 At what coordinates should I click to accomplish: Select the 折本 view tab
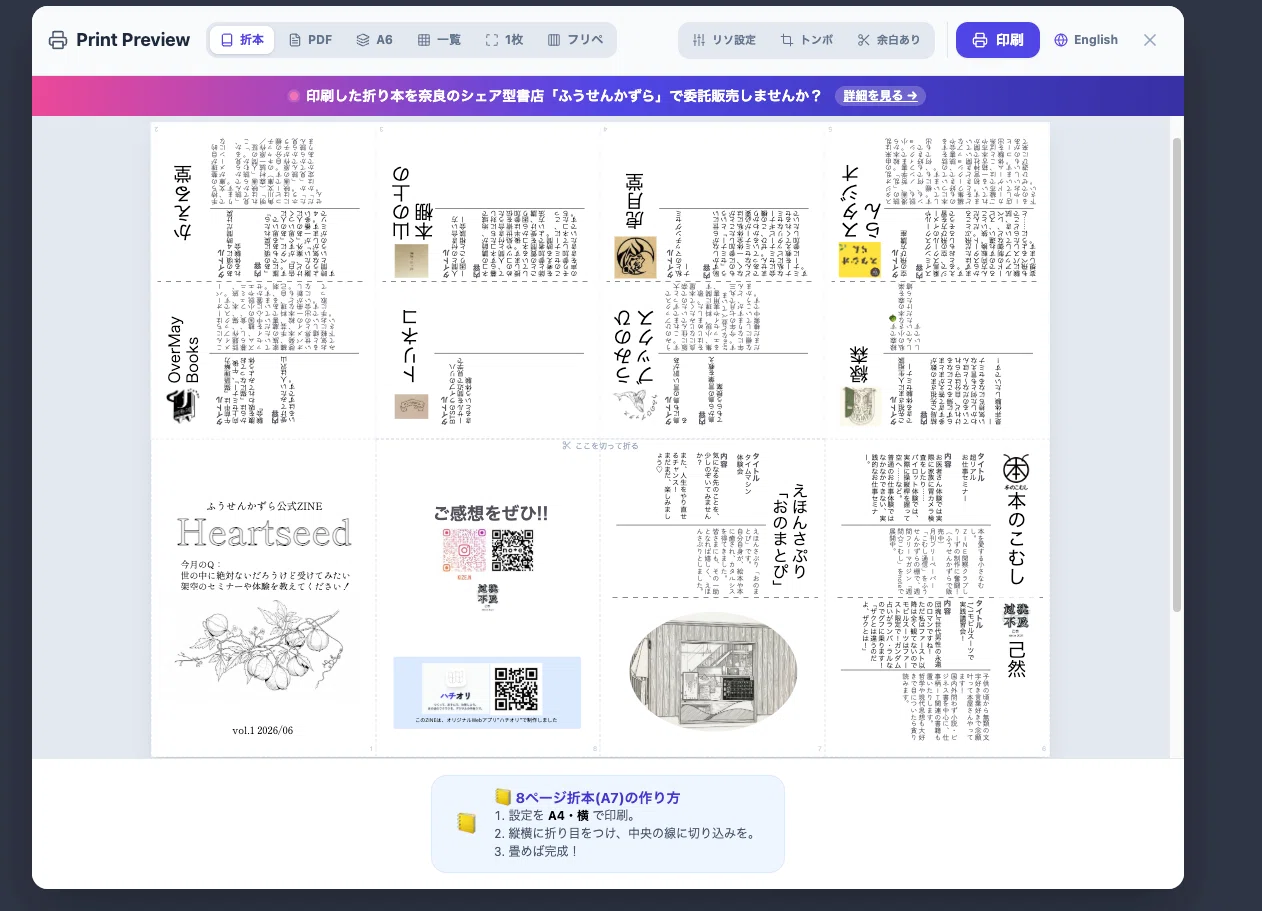(x=242, y=40)
